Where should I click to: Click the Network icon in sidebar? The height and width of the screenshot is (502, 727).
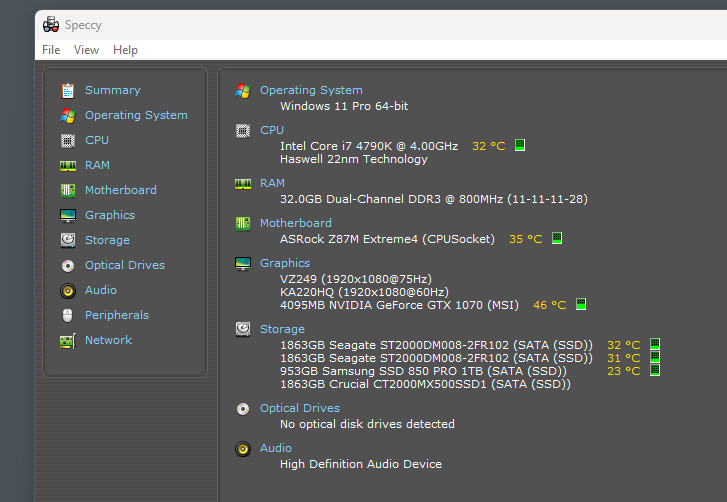point(68,340)
